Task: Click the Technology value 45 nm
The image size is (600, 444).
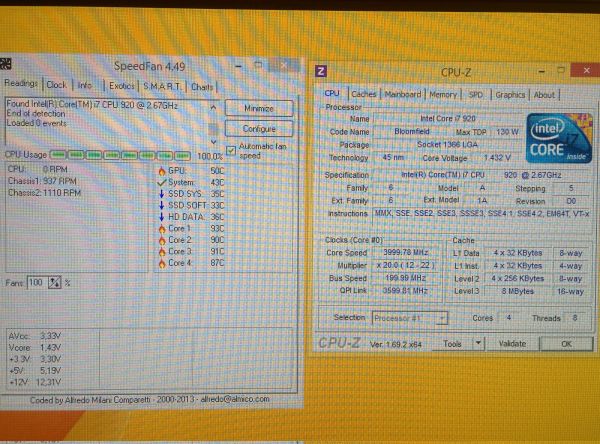Action: click(393, 157)
